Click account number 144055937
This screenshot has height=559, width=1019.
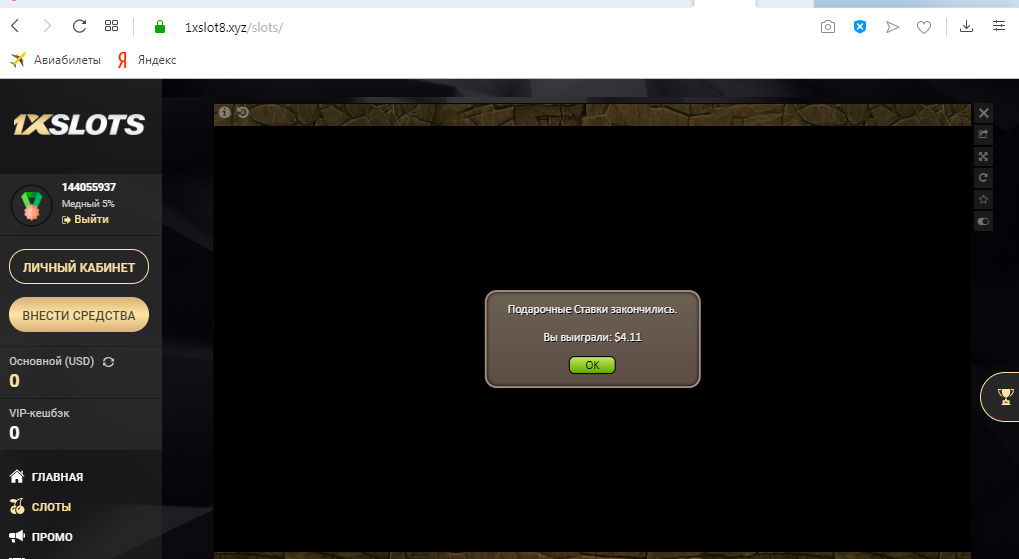click(88, 187)
